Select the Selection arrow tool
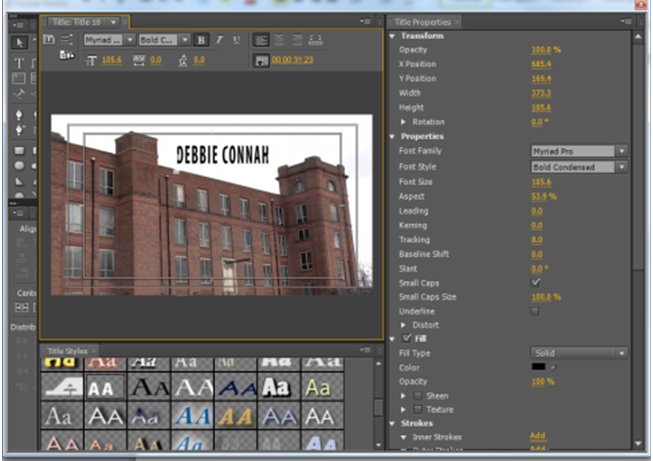 coord(20,42)
